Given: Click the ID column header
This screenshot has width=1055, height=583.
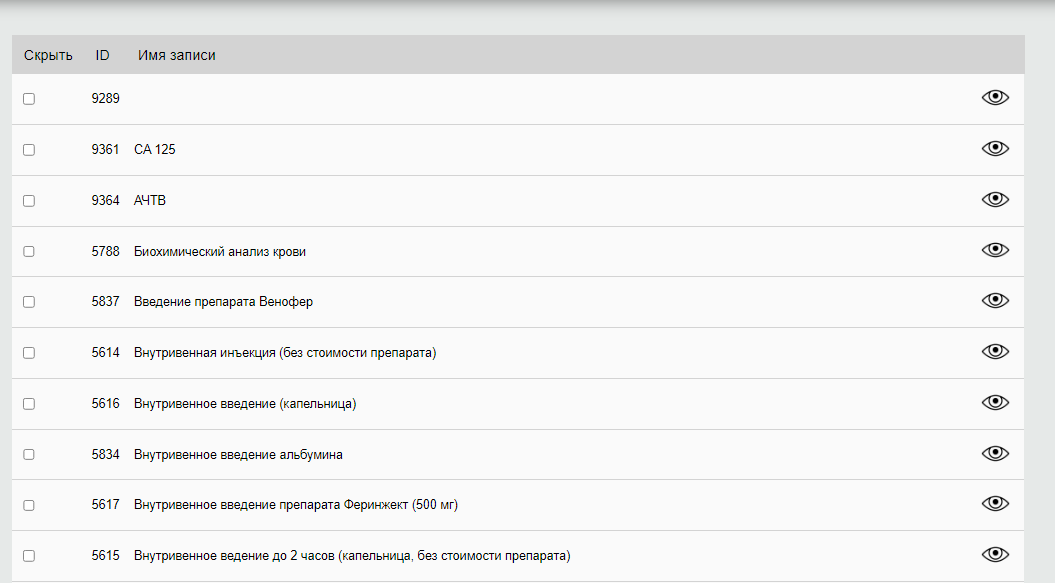Looking at the screenshot, I should (102, 55).
